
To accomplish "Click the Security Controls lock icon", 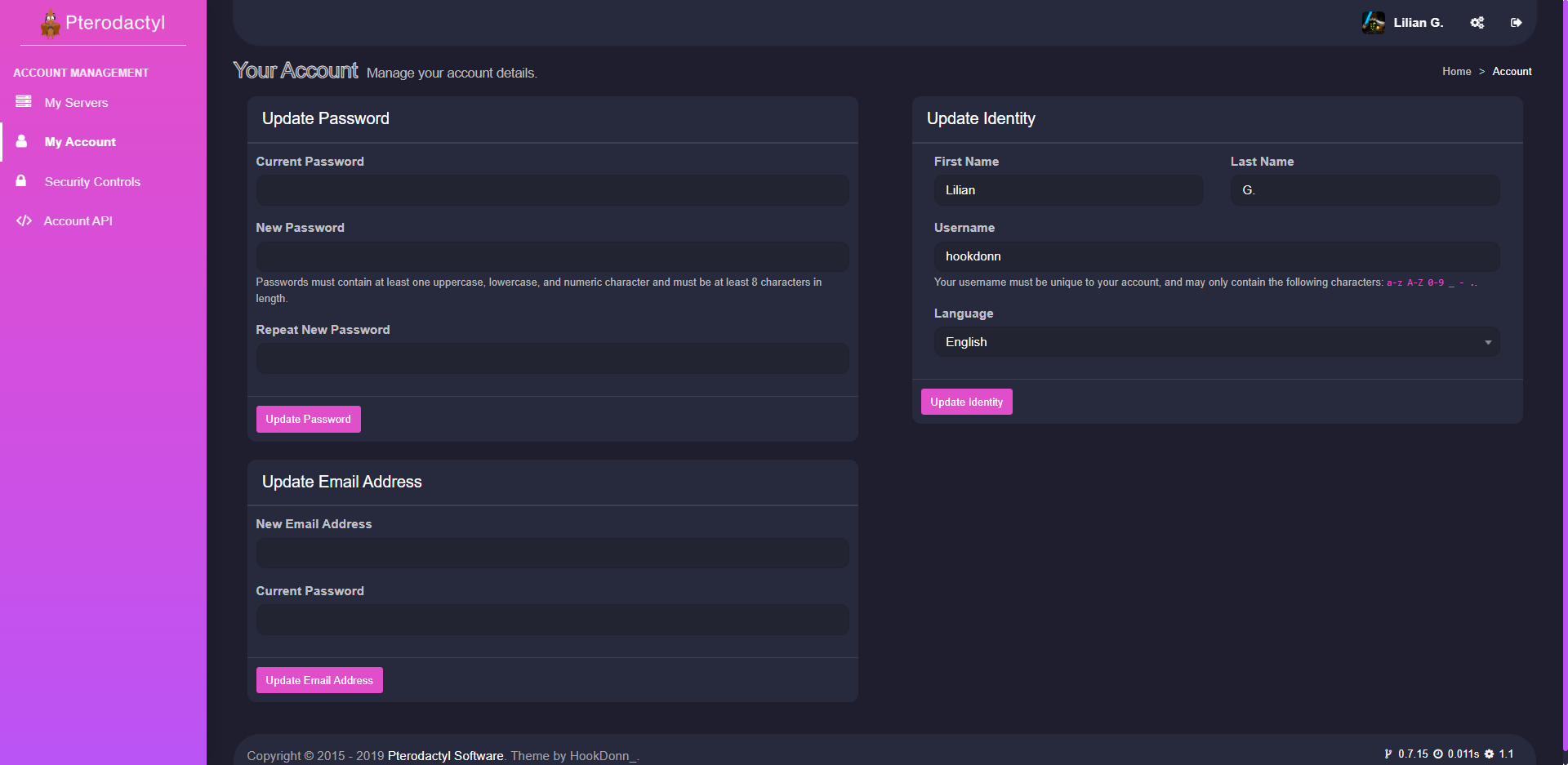I will tap(21, 181).
